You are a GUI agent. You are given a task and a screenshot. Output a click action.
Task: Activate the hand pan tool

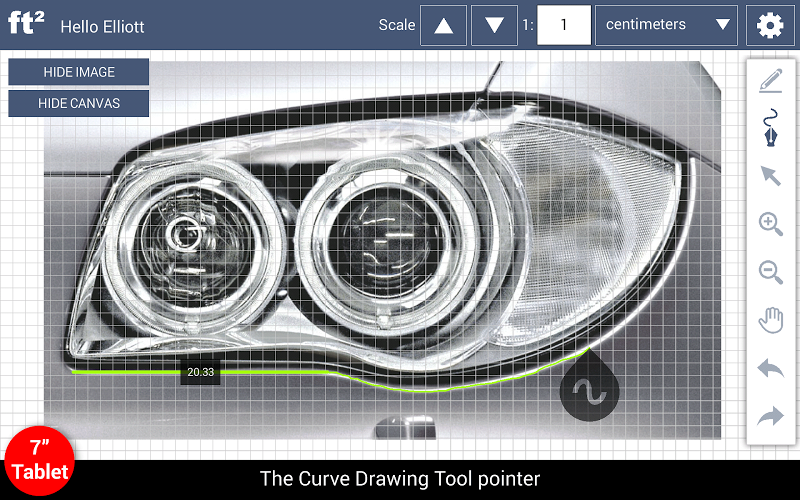770,320
